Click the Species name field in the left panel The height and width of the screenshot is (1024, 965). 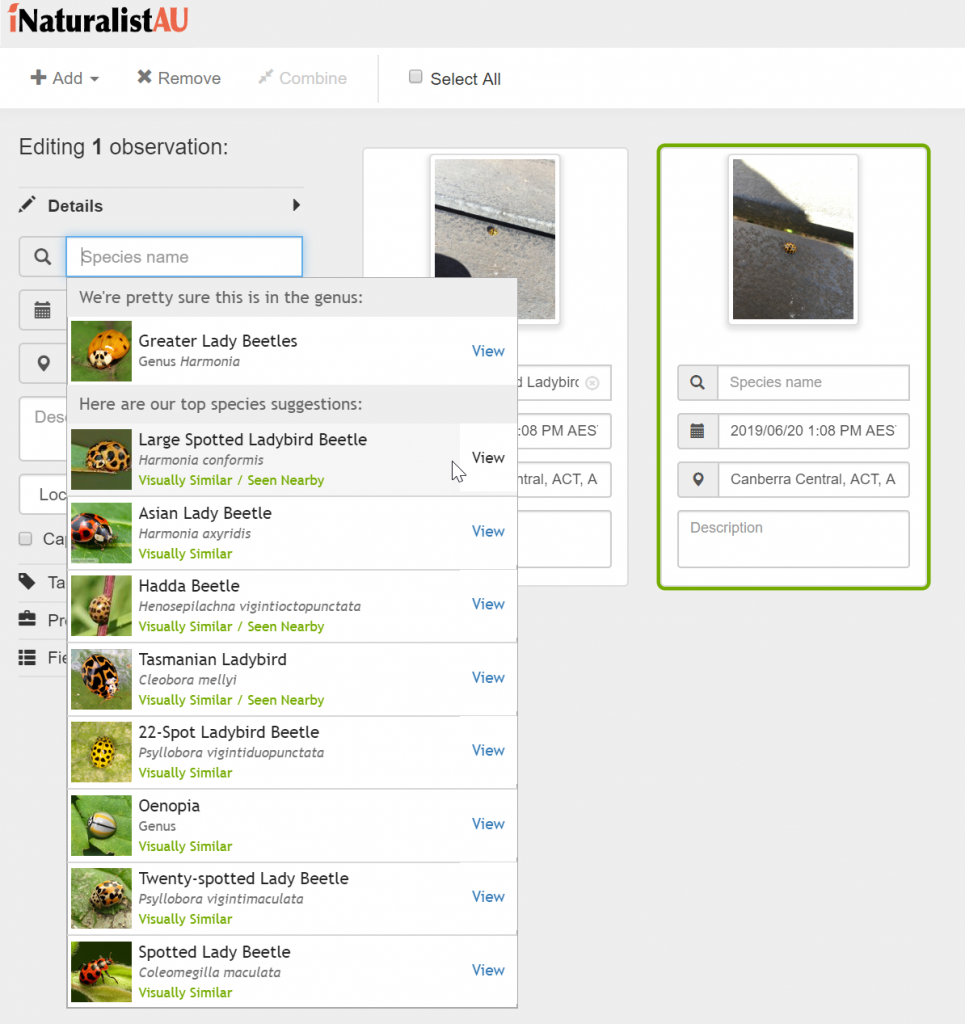[184, 257]
